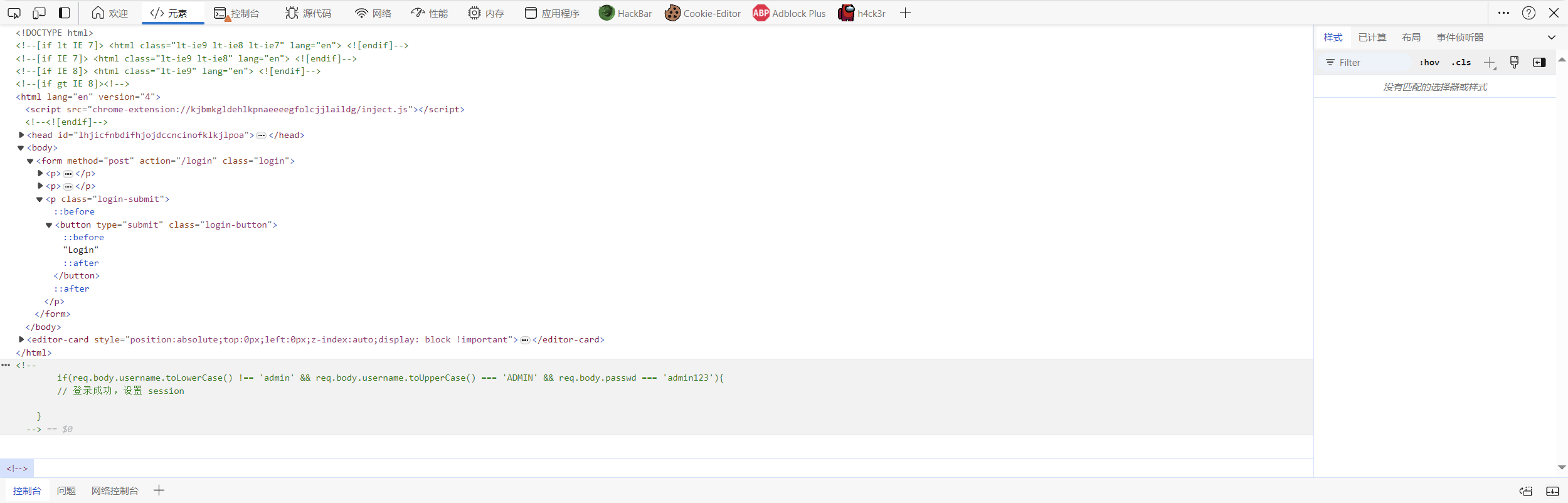The width and height of the screenshot is (1568, 503).
Task: Open the 内存 memory tab
Action: coord(486,13)
